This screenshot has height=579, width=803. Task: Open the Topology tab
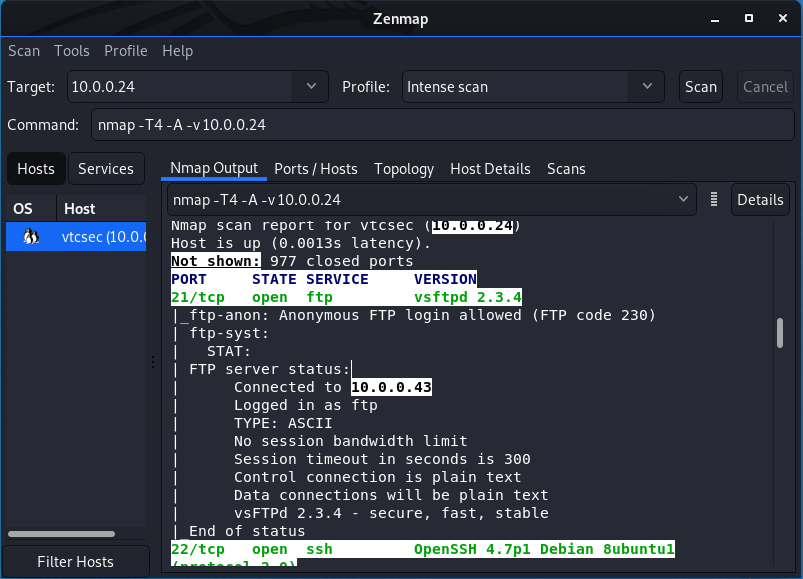coord(404,169)
